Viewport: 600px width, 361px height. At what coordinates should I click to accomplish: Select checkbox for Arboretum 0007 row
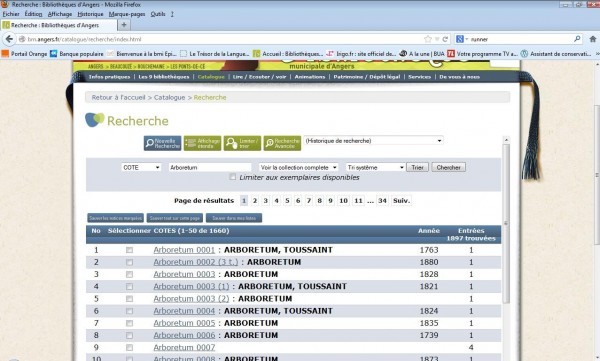click(129, 348)
